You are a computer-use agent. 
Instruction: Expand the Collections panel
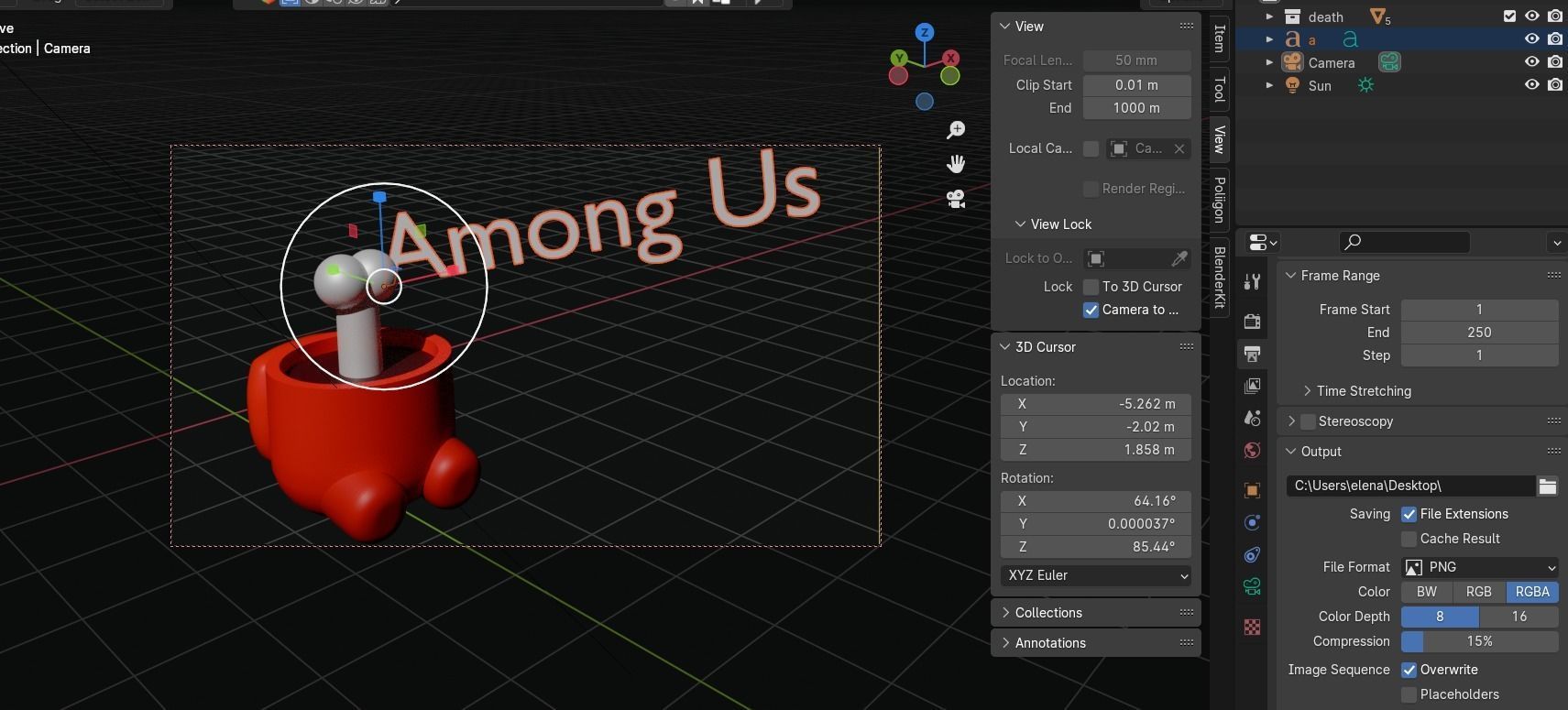(1005, 613)
